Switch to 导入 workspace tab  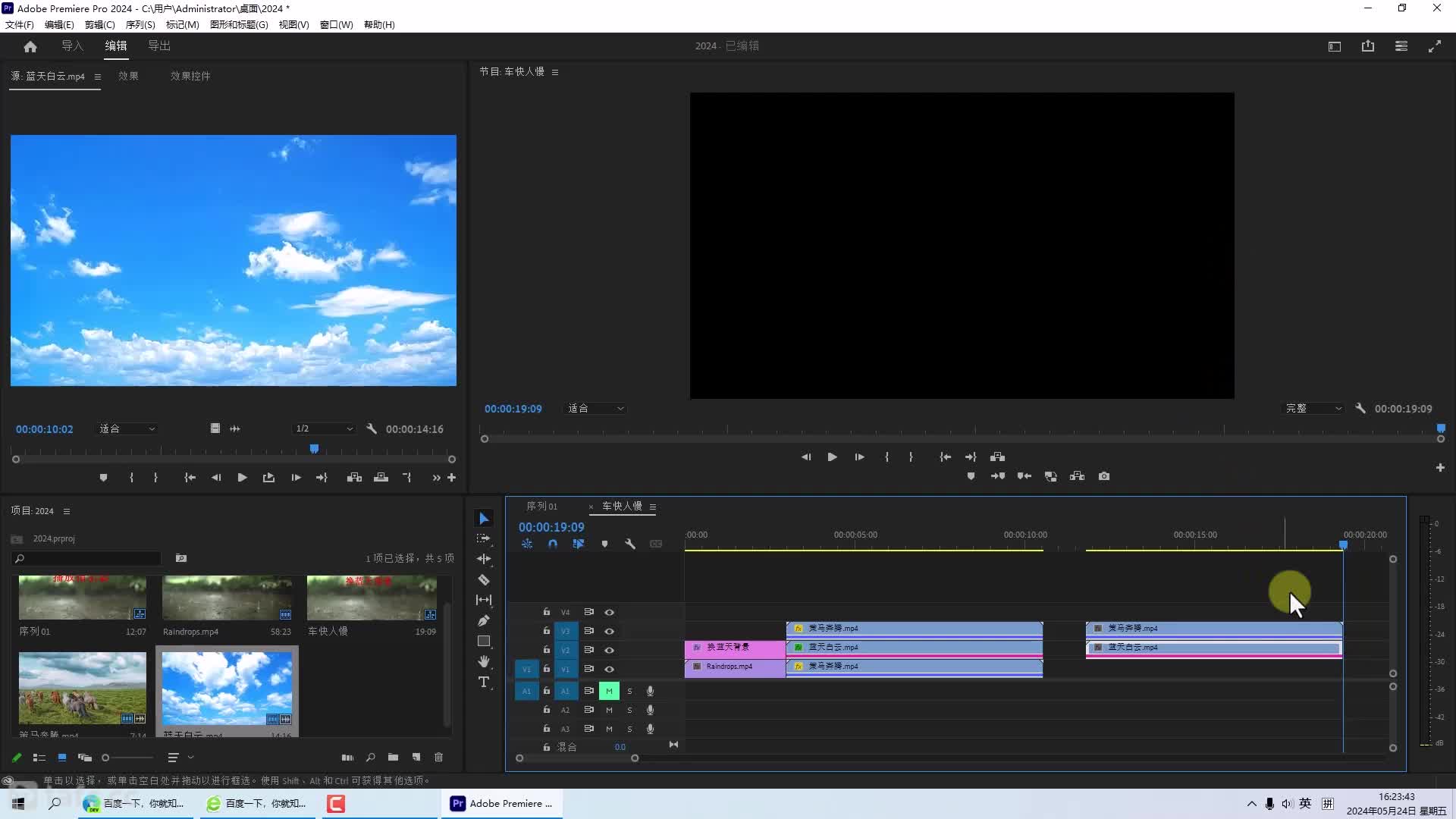(73, 45)
